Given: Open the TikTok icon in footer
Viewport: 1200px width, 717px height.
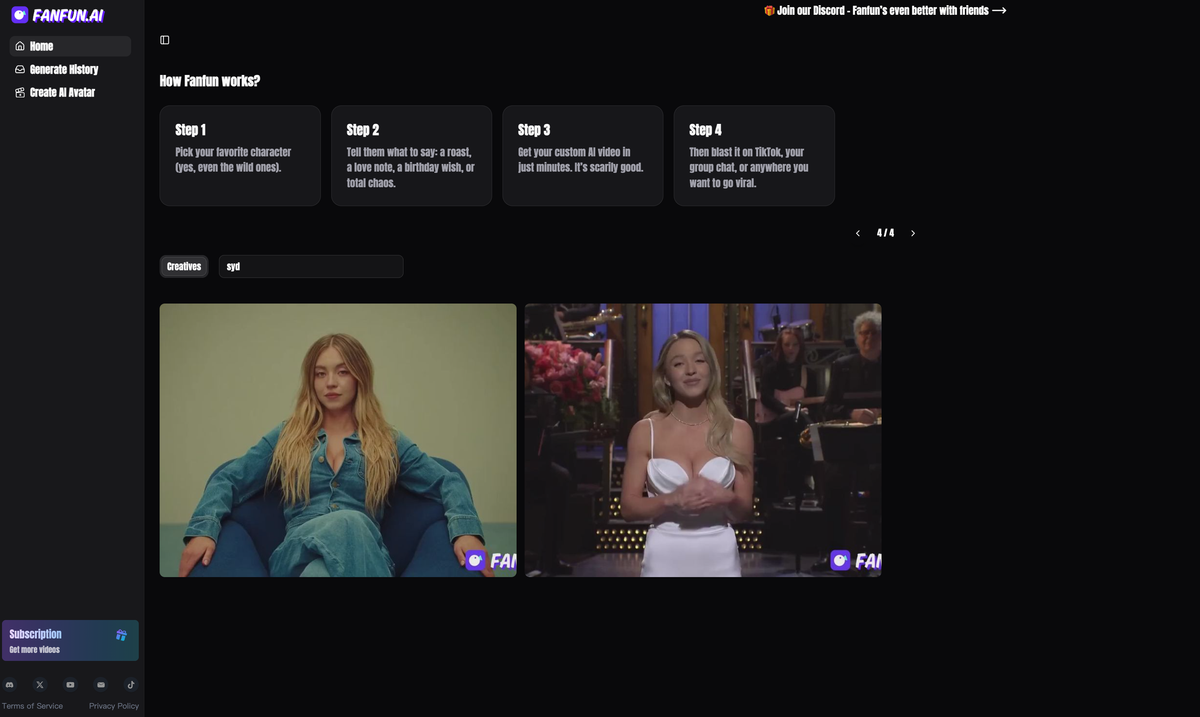Looking at the screenshot, I should [x=130, y=684].
